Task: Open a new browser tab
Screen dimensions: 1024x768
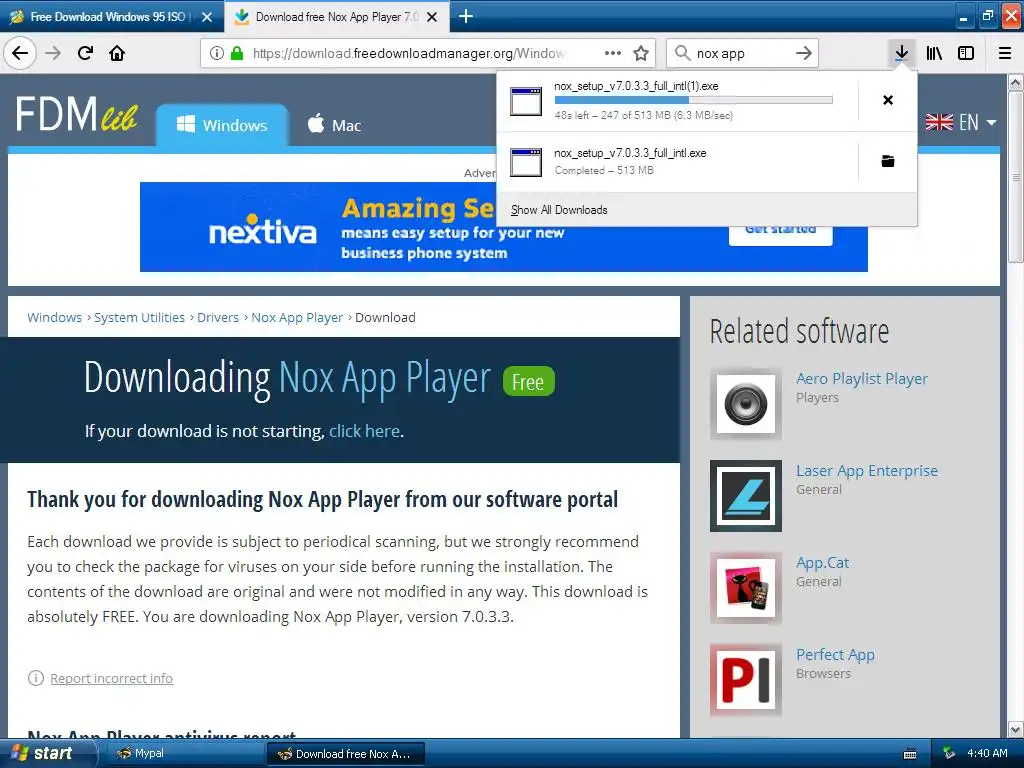Action: click(x=466, y=16)
